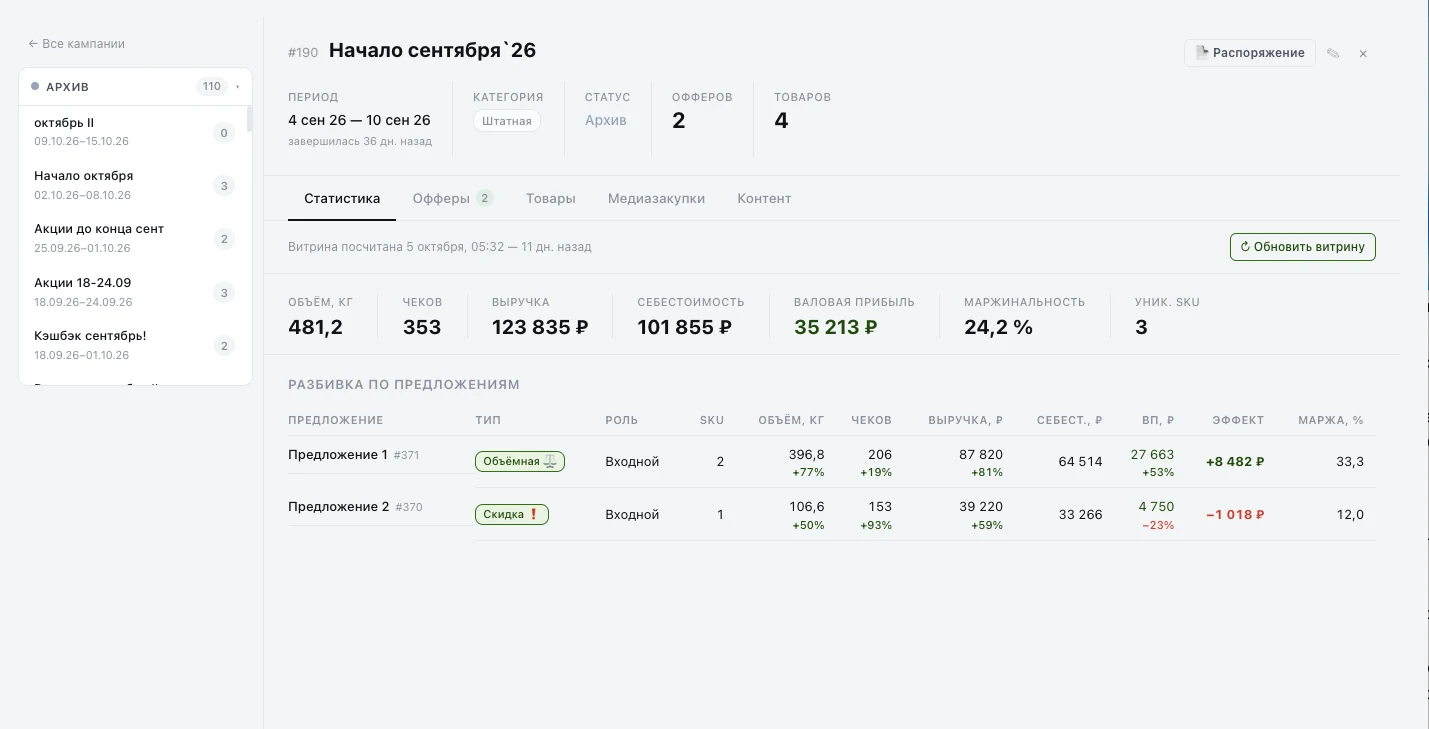1429x729 pixels.
Task: Open Предложение 1 row #371
Action: [x=354, y=455]
